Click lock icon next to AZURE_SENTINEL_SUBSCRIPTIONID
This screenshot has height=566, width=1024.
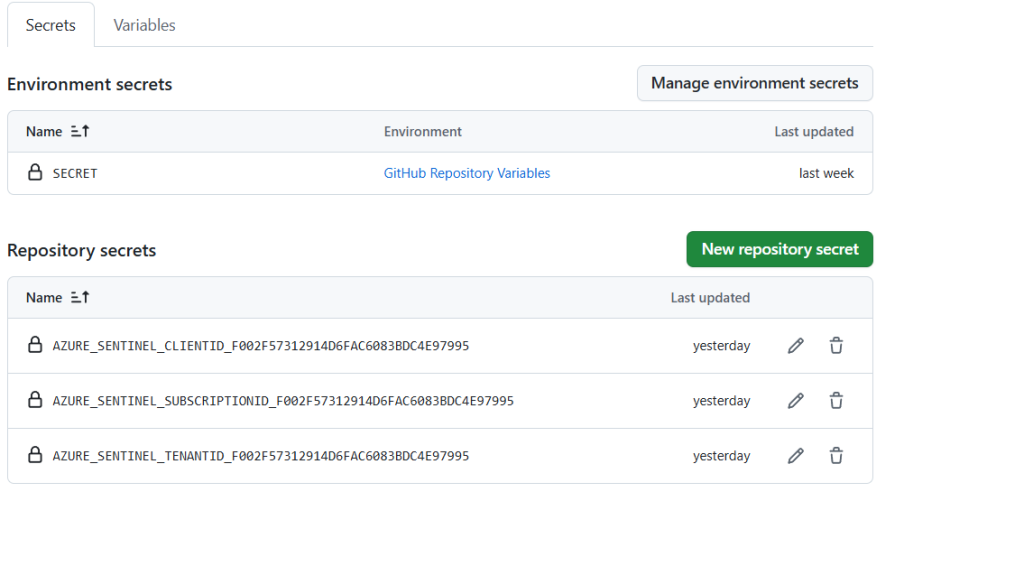(35, 401)
